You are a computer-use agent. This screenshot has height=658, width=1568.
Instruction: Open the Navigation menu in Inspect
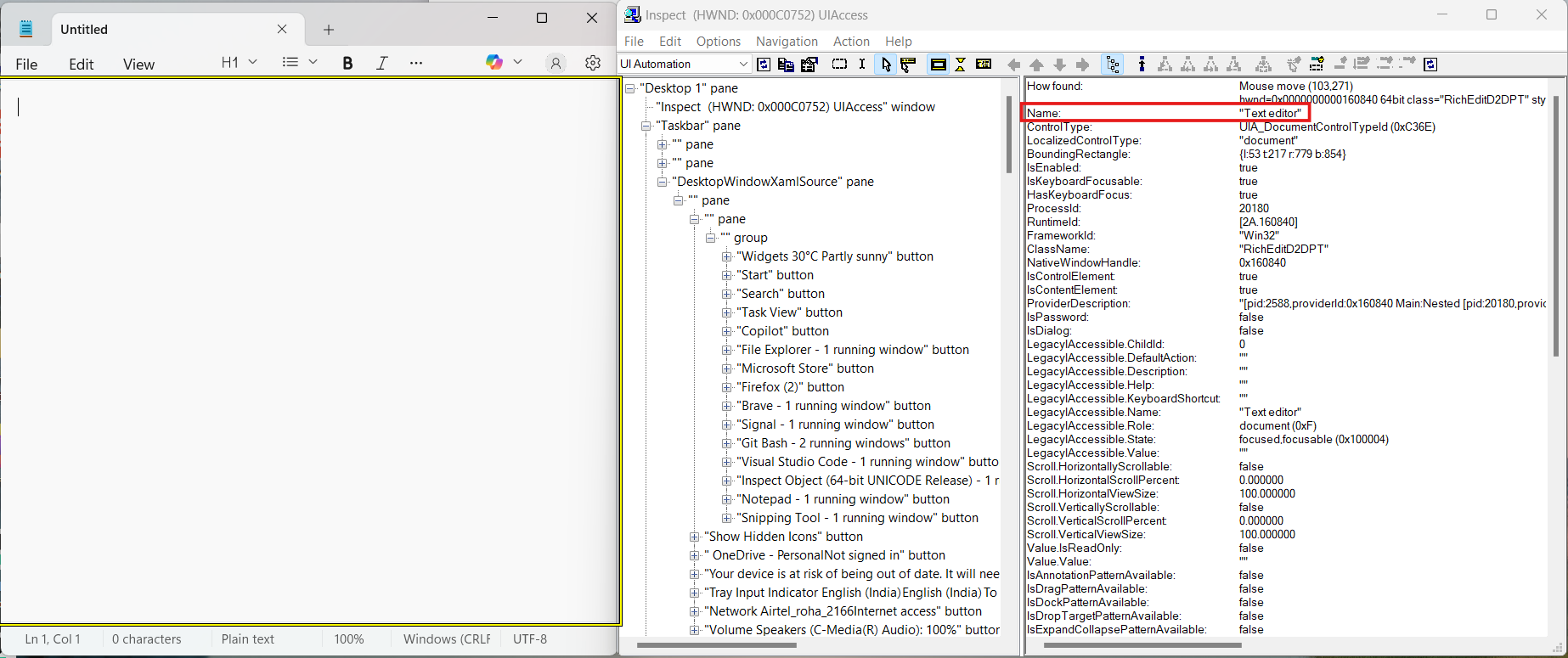coord(787,42)
